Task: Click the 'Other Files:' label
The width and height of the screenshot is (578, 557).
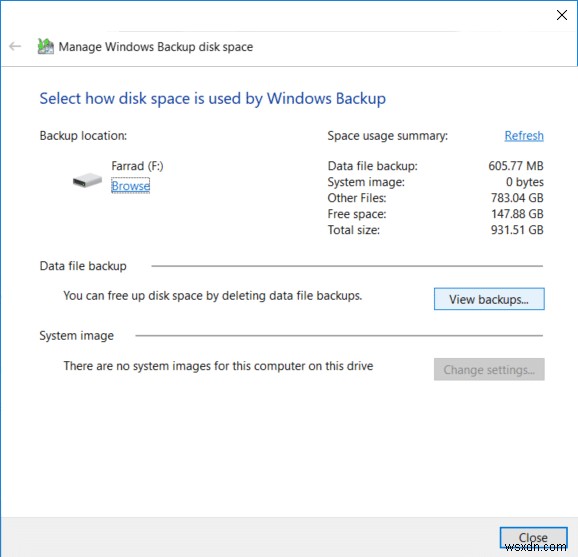Action: [357, 198]
